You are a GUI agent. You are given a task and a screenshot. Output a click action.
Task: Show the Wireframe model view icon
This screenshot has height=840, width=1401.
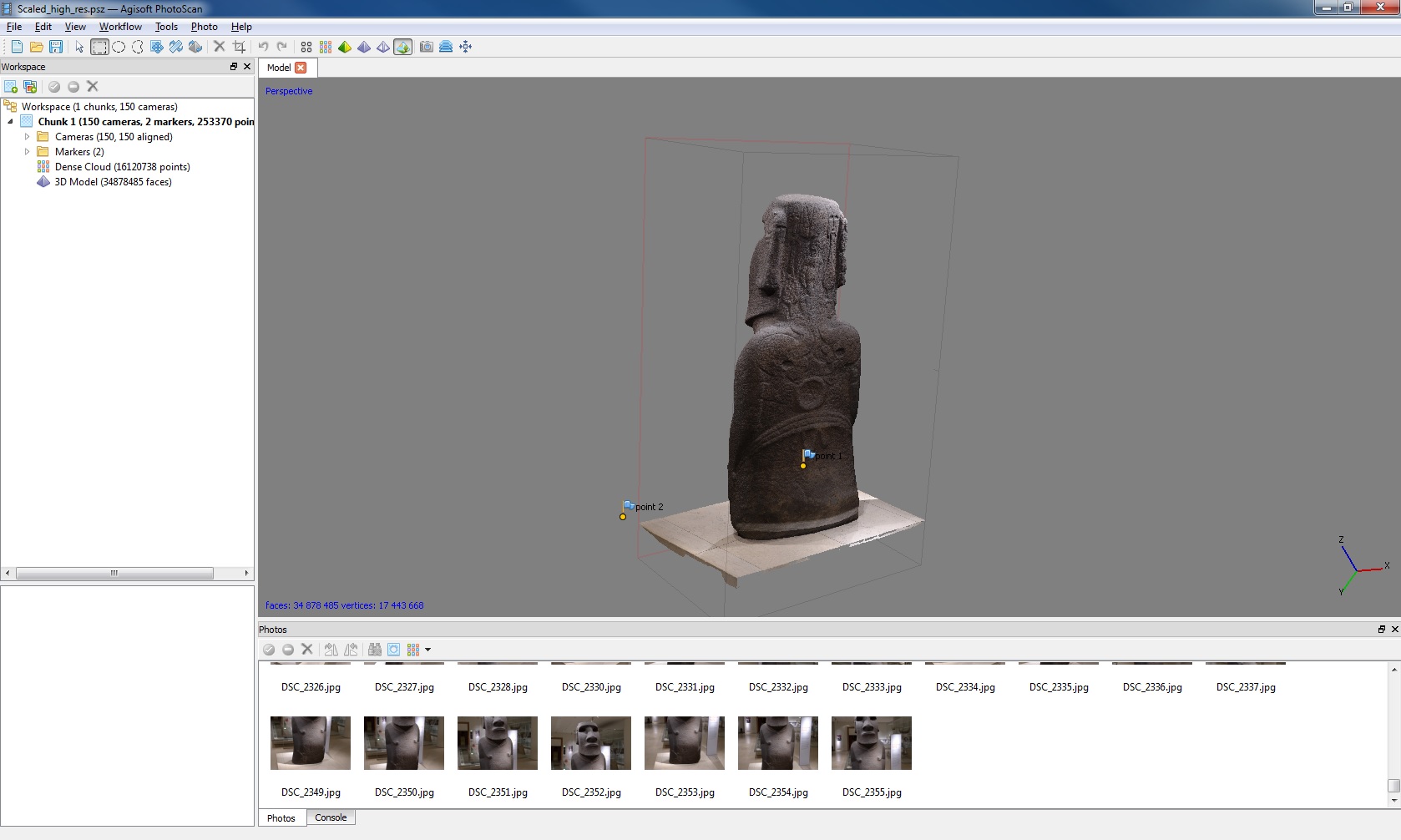383,47
